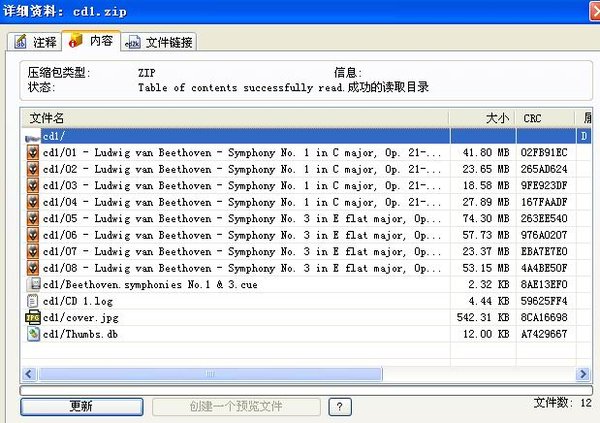This screenshot has height=423, width=600.
Task: Select row cd1/02 Symphony No. 1
Action: (x=306, y=169)
